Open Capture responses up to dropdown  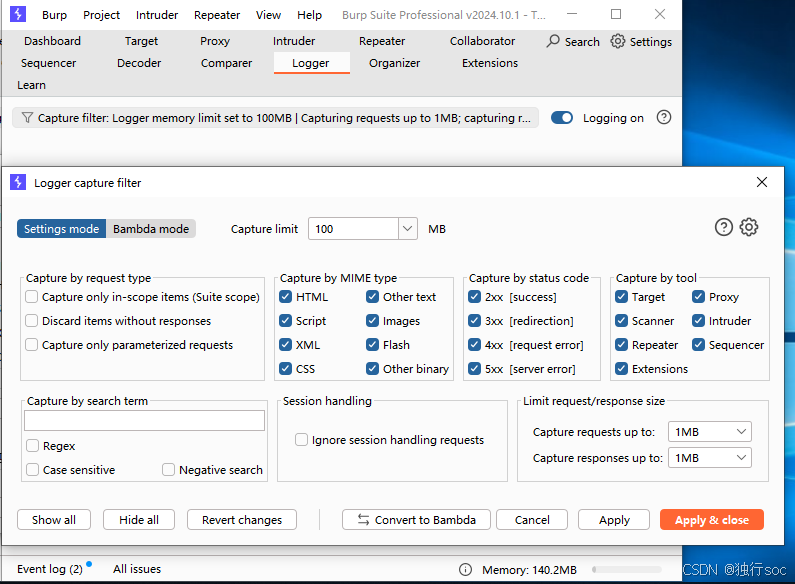pyautogui.click(x=710, y=458)
